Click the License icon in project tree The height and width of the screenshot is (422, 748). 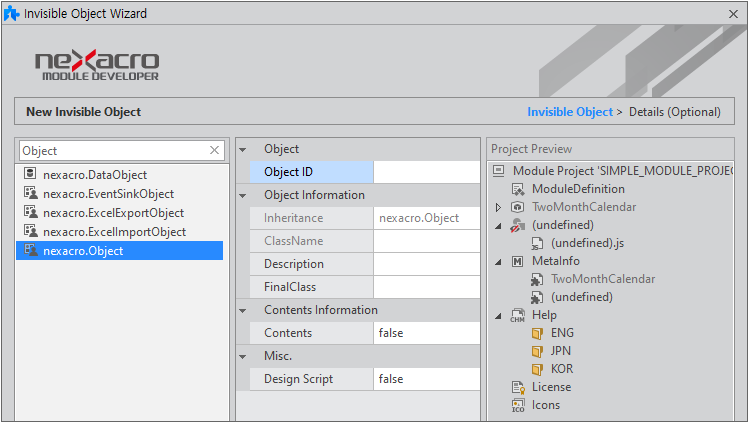[x=518, y=387]
